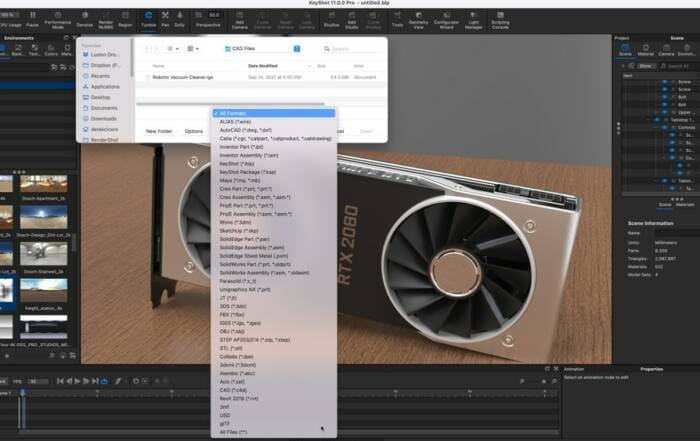Toggle eye icon of the first Bolt item
This screenshot has width=700, height=441.
(x=665, y=97)
